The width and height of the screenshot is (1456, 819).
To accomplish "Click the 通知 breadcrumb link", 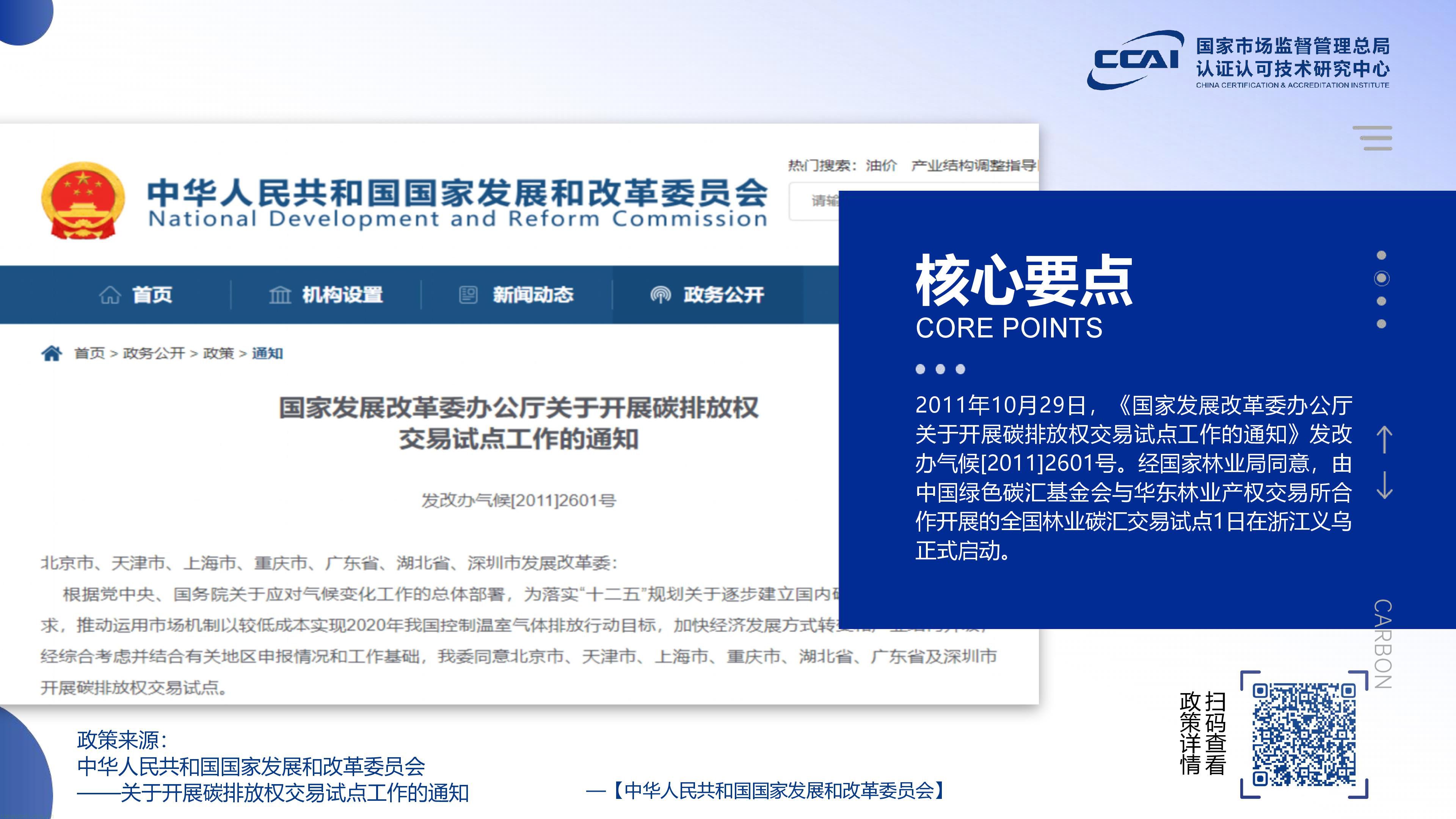I will point(267,353).
